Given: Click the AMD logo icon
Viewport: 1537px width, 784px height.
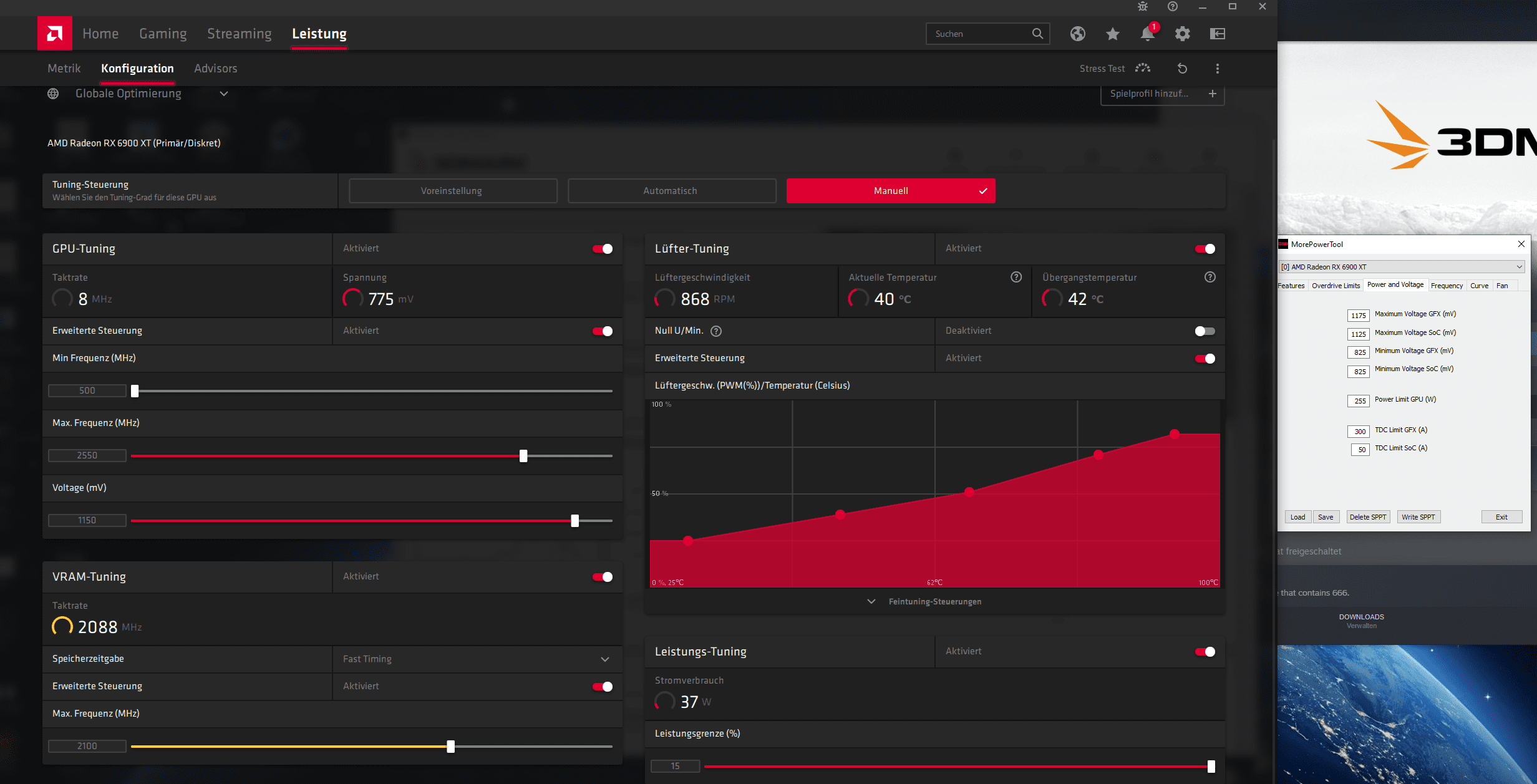Looking at the screenshot, I should [55, 33].
